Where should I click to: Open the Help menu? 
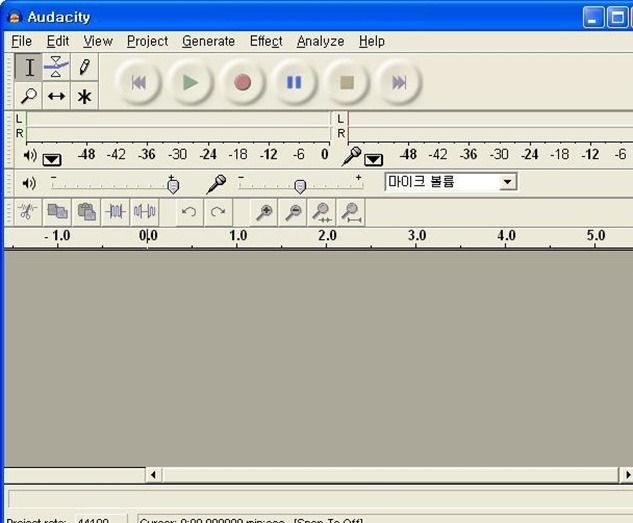(x=372, y=41)
